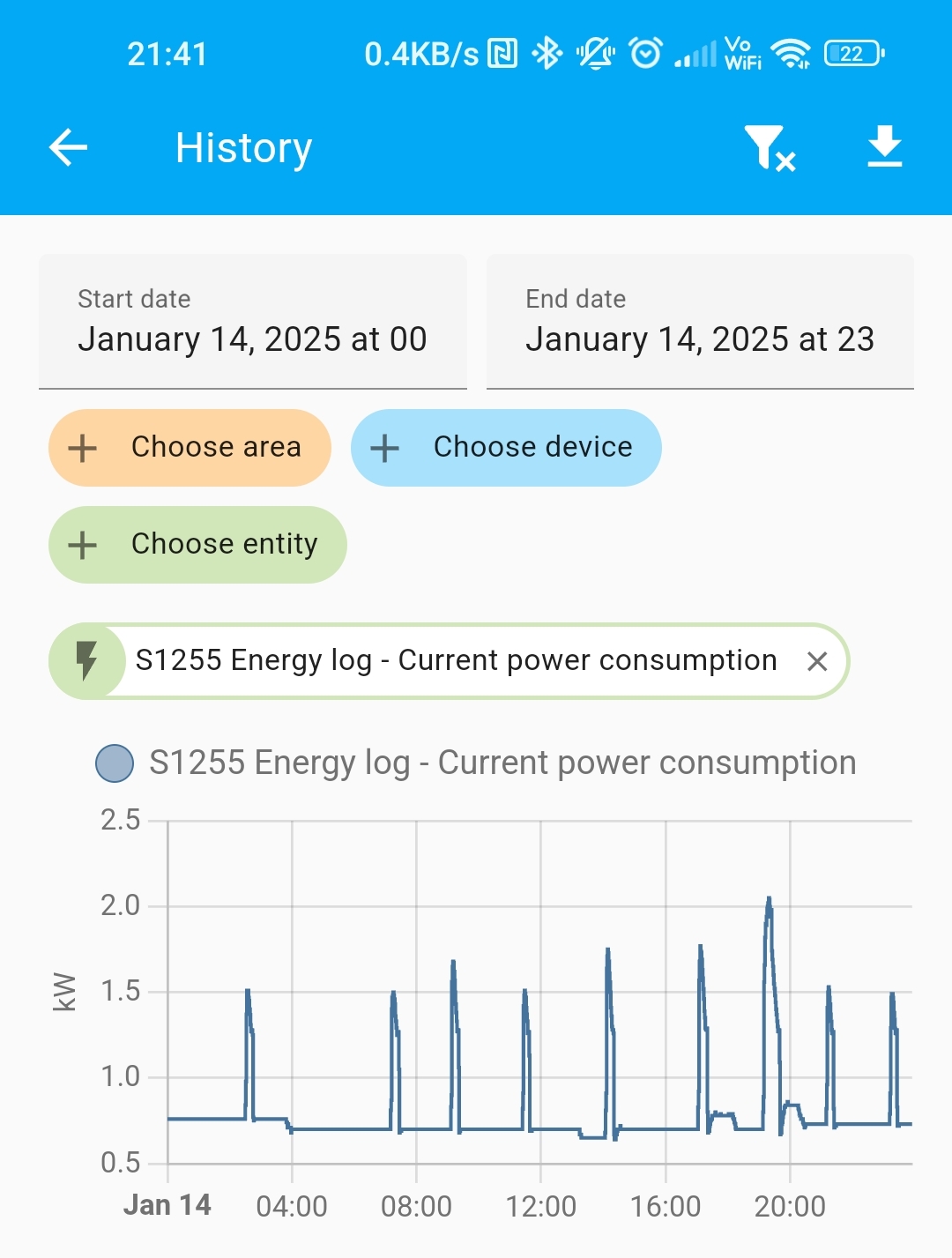Image resolution: width=952 pixels, height=1258 pixels.
Task: Tap the plus icon on Choose entity
Action: (83, 545)
